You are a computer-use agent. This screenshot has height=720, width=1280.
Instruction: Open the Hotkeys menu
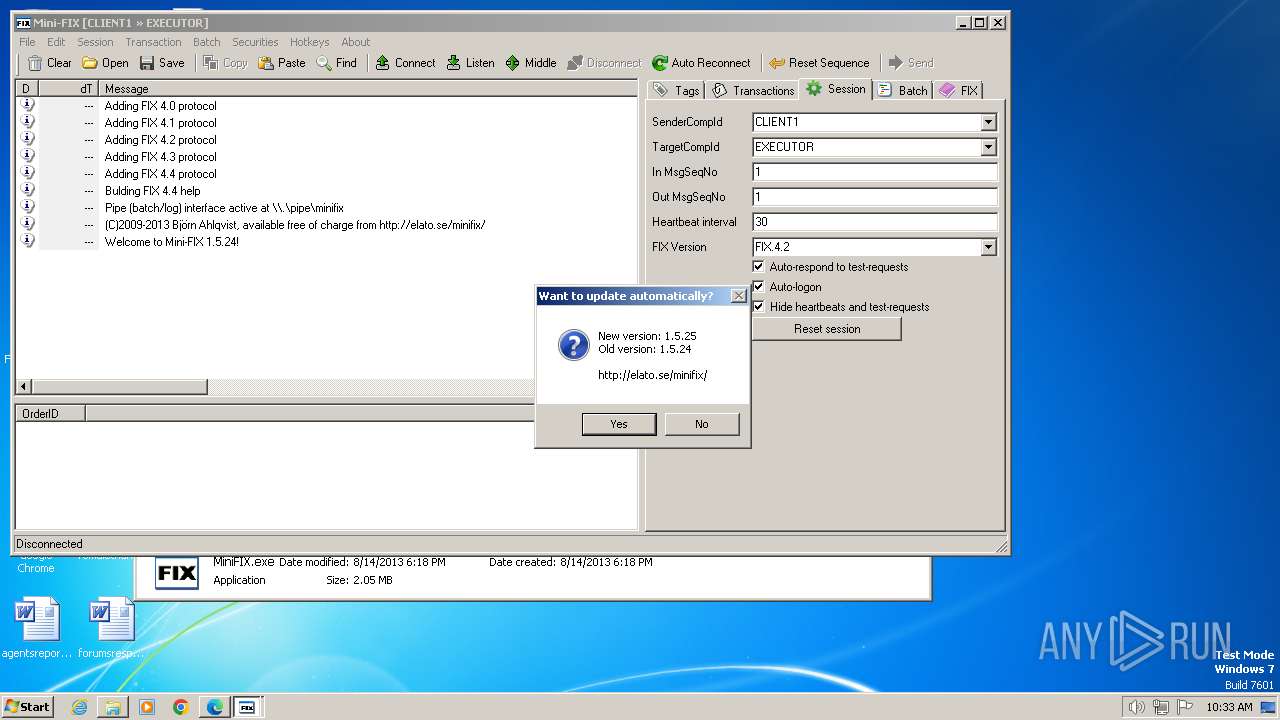click(x=309, y=42)
